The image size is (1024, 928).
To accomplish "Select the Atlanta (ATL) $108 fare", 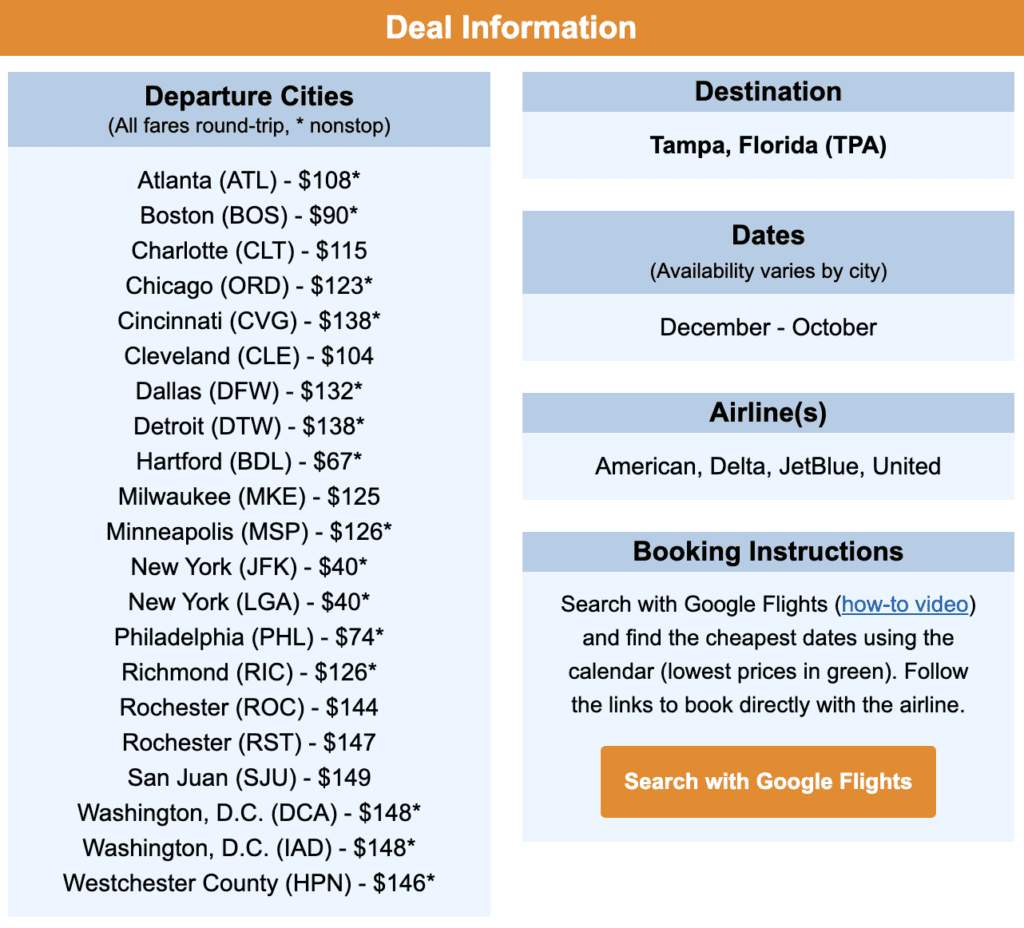I will [249, 180].
